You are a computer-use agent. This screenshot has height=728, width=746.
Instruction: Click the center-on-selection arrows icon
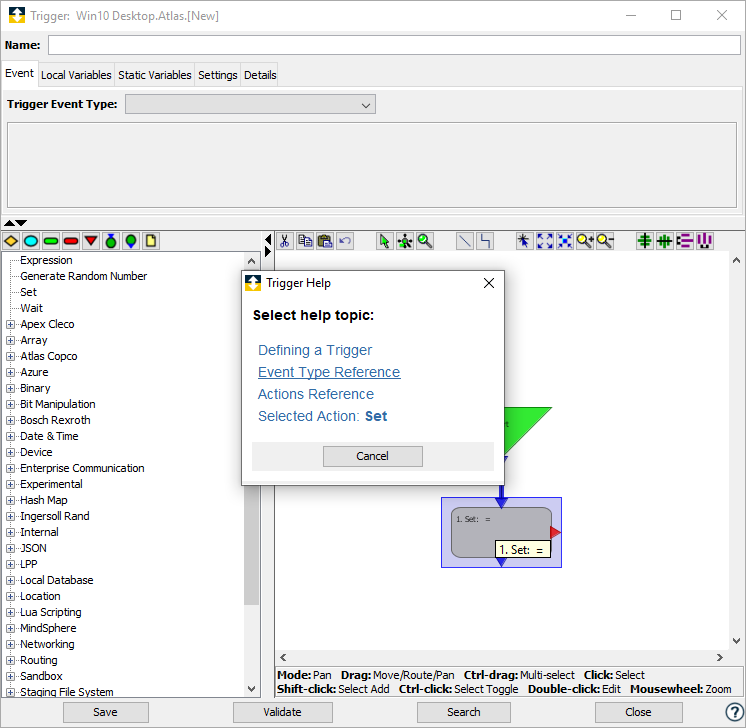click(565, 241)
